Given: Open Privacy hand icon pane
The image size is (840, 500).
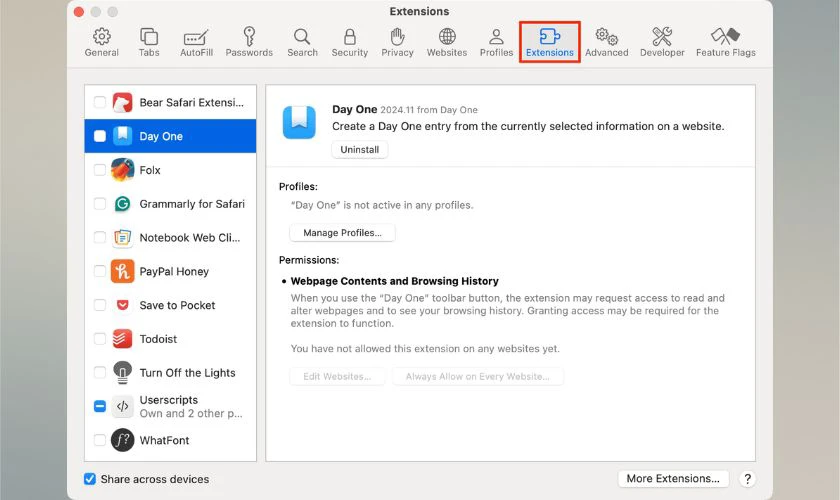Looking at the screenshot, I should click(x=397, y=42).
